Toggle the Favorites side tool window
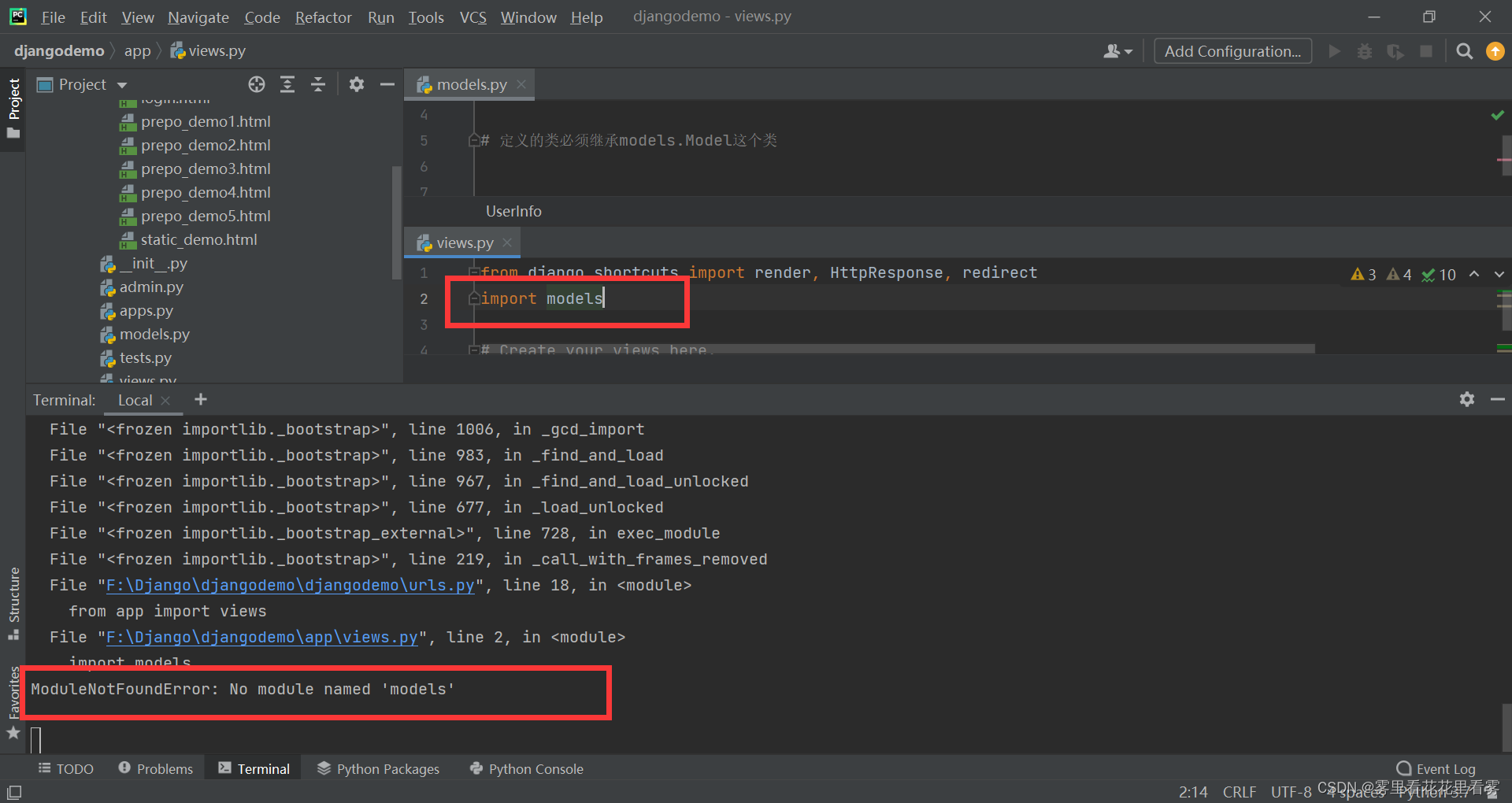Screen dimensions: 1512x803 point(13,702)
